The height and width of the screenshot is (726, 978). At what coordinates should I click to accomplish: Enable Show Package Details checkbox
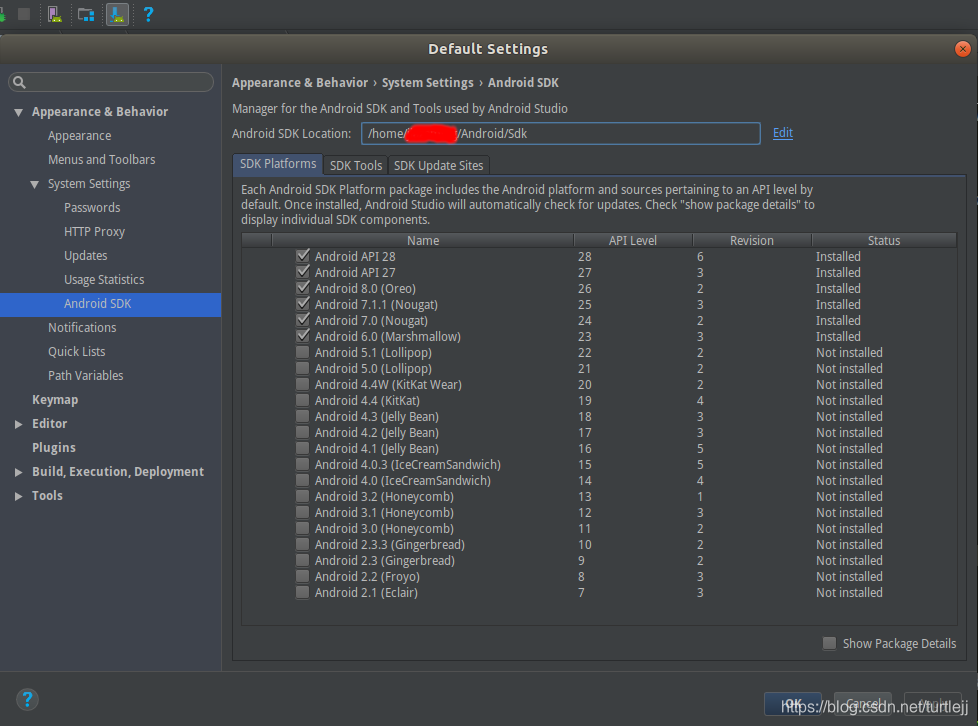pyautogui.click(x=829, y=643)
